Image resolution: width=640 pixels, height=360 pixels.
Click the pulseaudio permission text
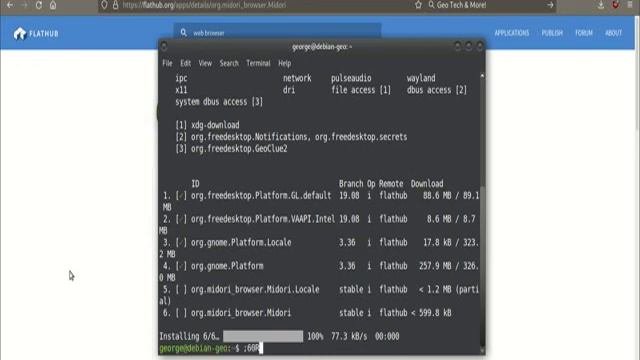coord(351,78)
